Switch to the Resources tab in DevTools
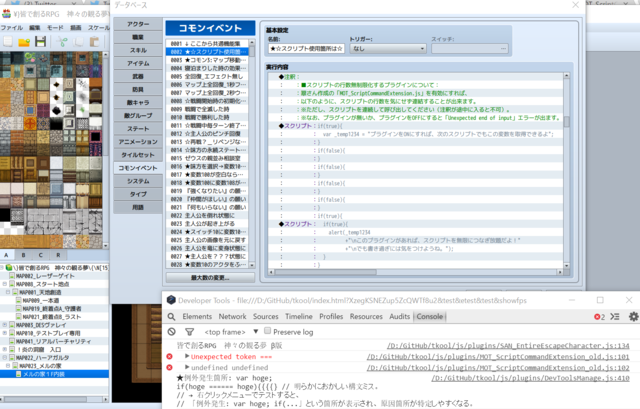The height and width of the screenshot is (409, 640). [366, 317]
